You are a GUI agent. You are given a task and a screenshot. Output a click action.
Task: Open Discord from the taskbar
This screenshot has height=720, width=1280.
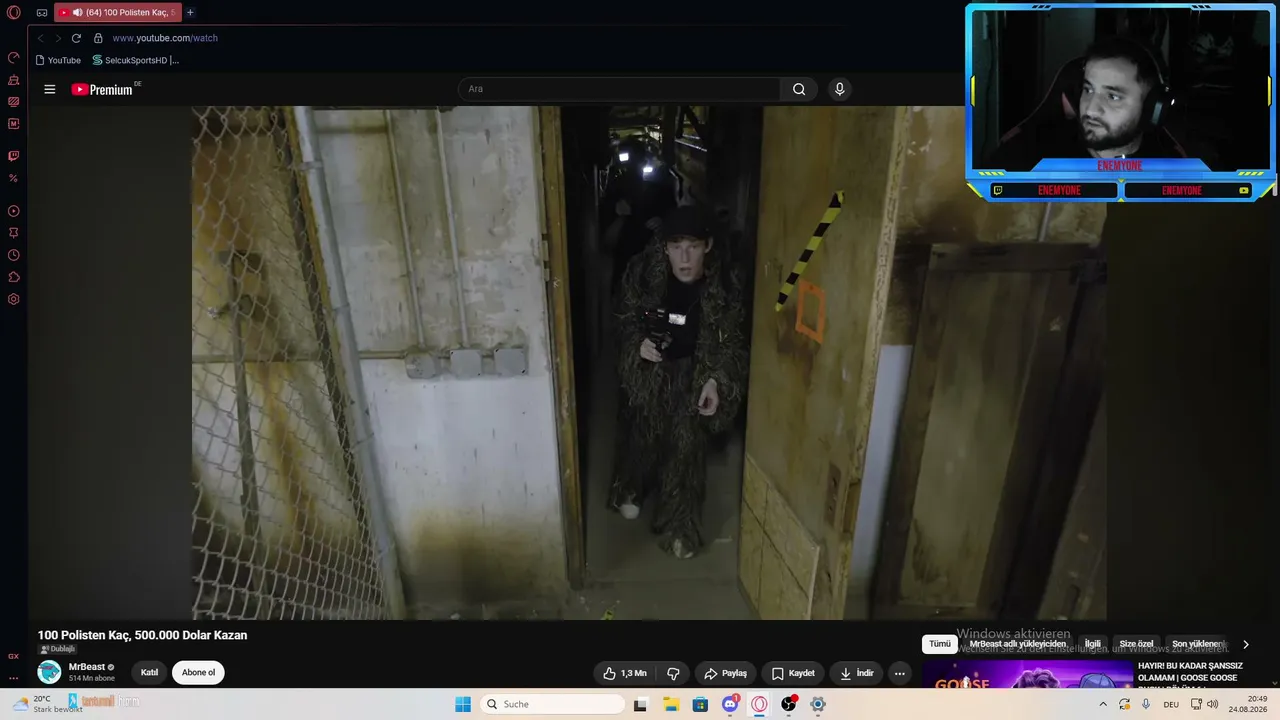[730, 704]
